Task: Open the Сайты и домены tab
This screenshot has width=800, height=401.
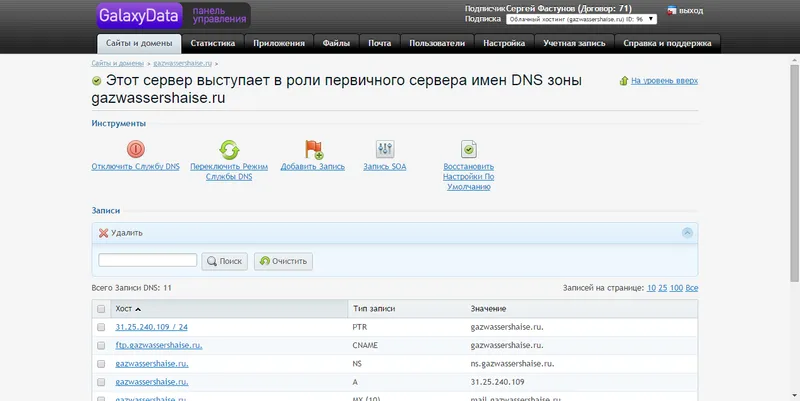Action: coord(139,43)
